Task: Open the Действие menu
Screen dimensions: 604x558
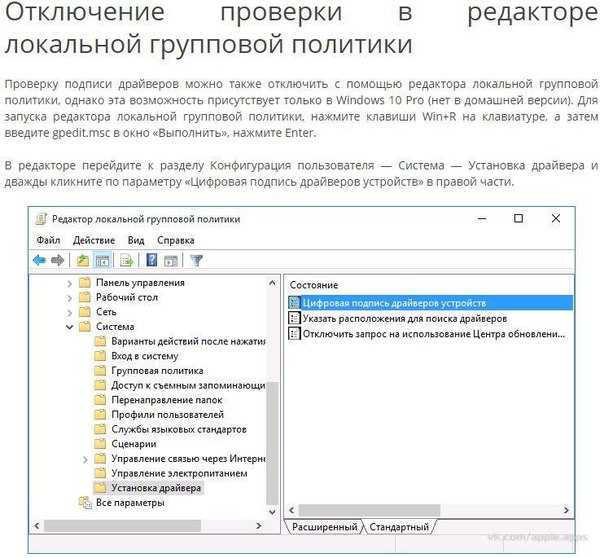Action: click(x=94, y=240)
